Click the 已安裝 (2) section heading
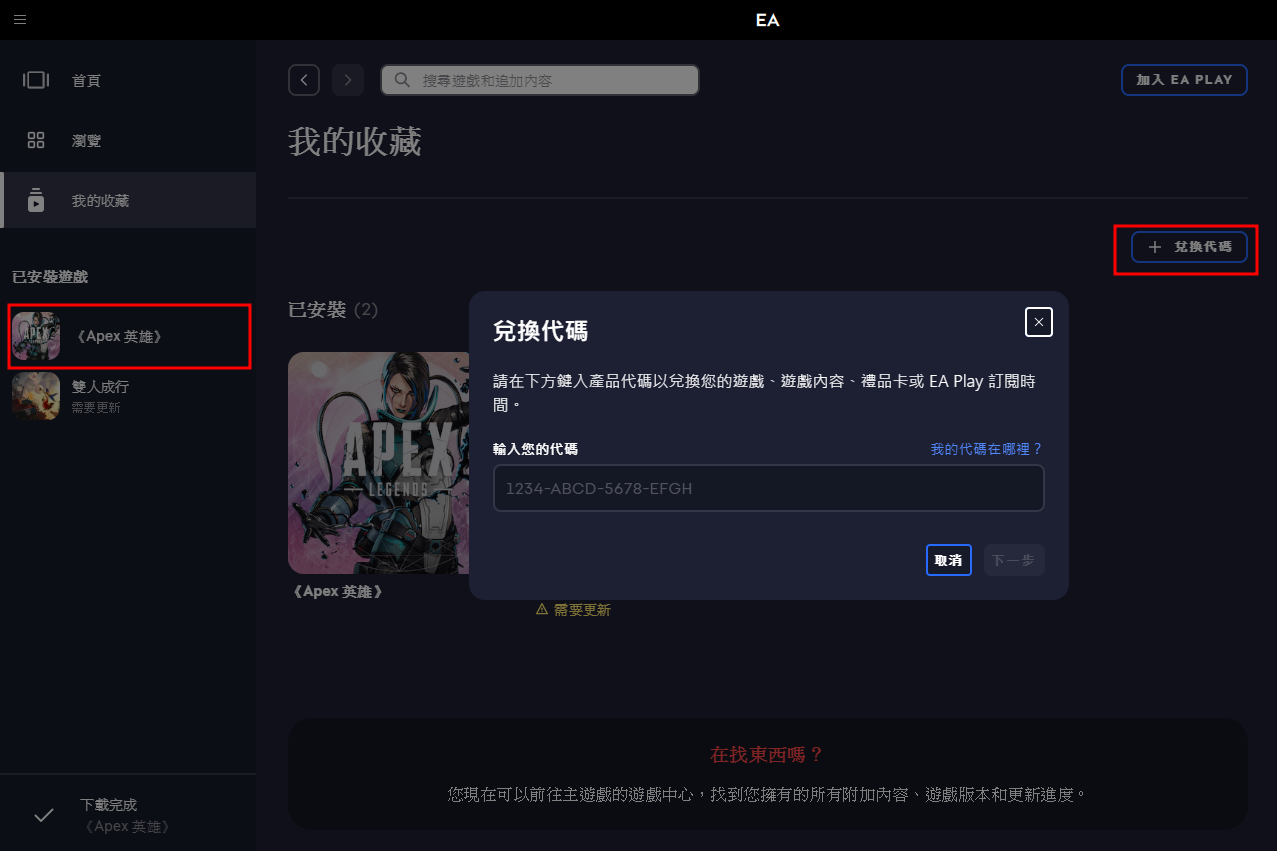The height and width of the screenshot is (851, 1277). (333, 310)
